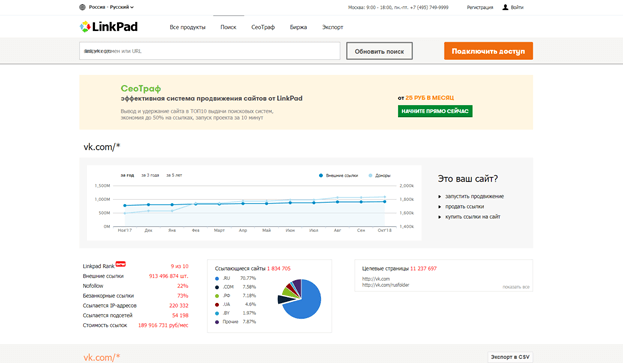This screenshot has height=363, width=623.
Task: Click the globe icon beside Россия
Action: tap(82, 7)
